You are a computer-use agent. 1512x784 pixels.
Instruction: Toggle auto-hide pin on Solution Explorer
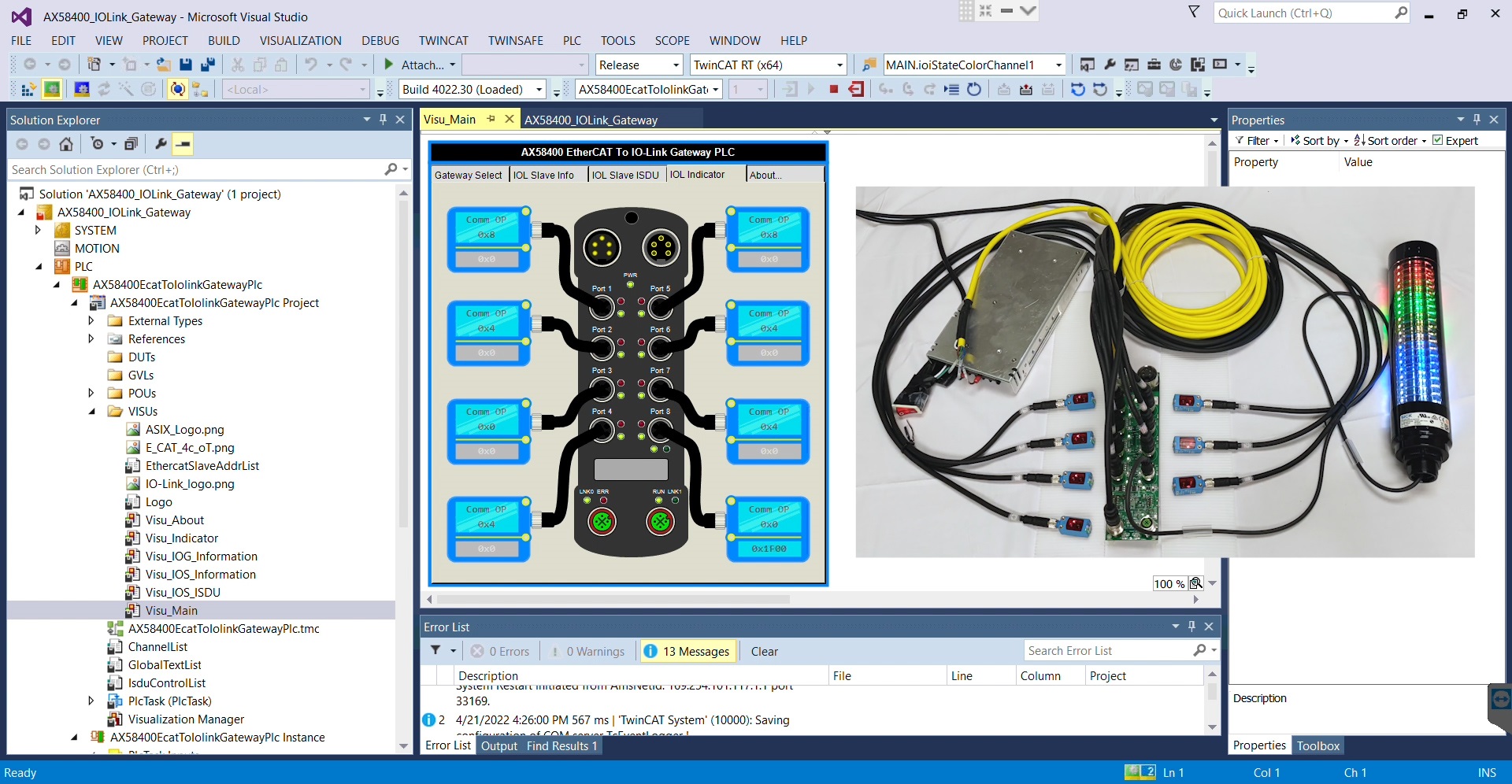click(x=383, y=120)
